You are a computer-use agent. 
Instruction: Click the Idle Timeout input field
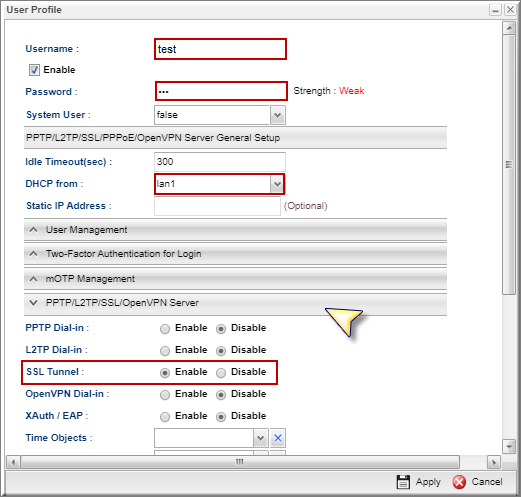click(x=220, y=162)
